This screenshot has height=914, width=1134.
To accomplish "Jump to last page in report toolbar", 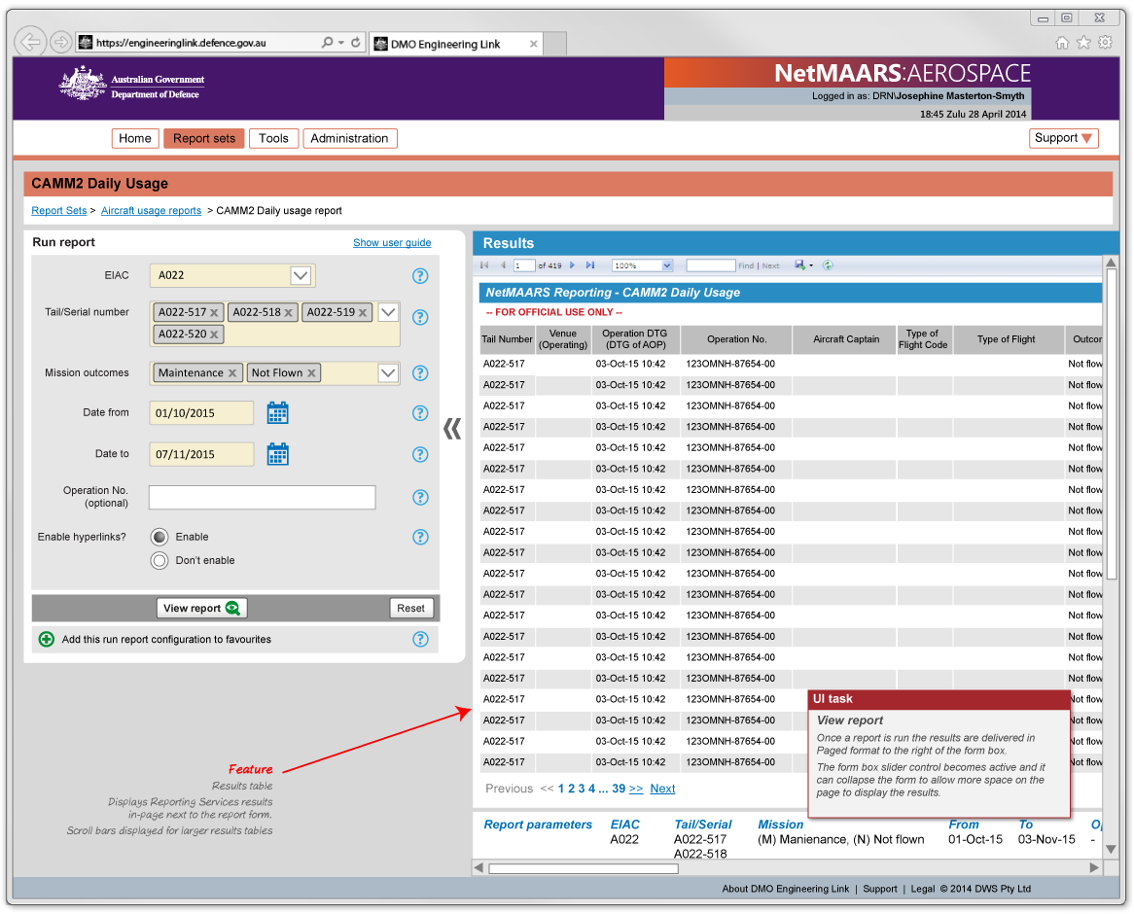I will pyautogui.click(x=590, y=265).
